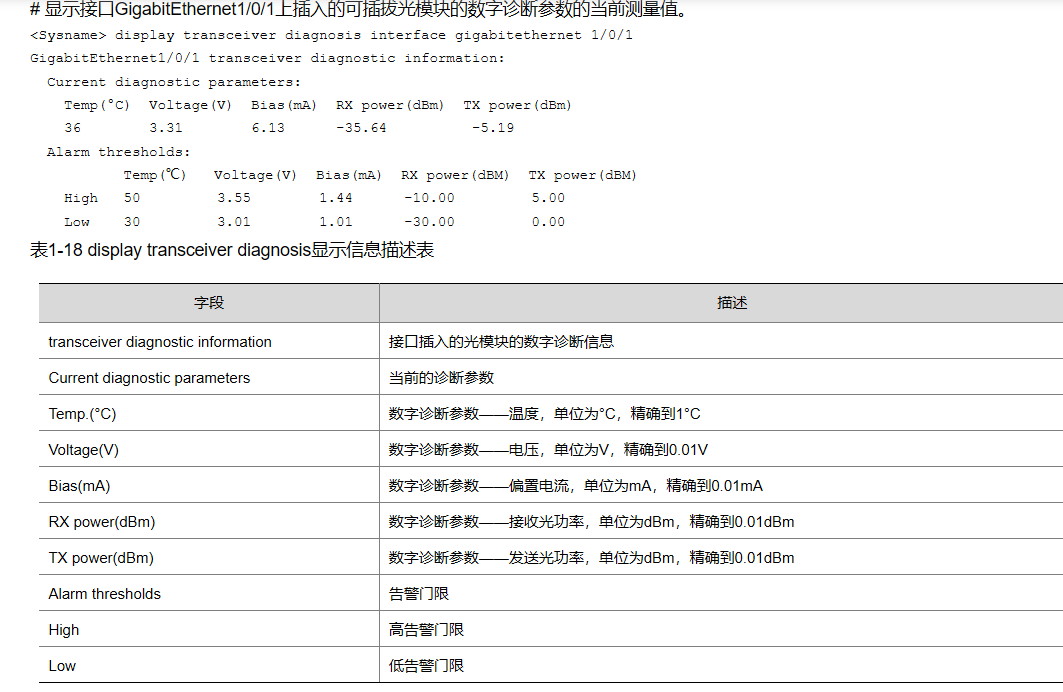Click the '接收光功率' description cell
This screenshot has height=692, width=1063.
coord(721,521)
